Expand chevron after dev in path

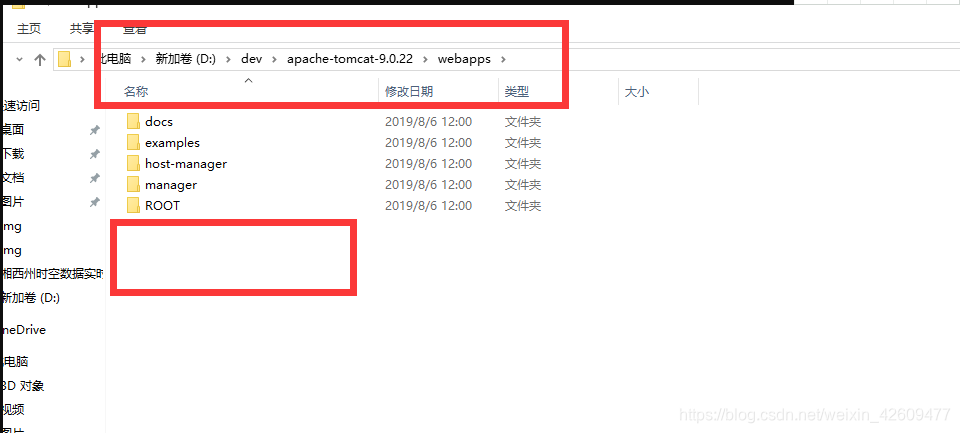(x=274, y=59)
